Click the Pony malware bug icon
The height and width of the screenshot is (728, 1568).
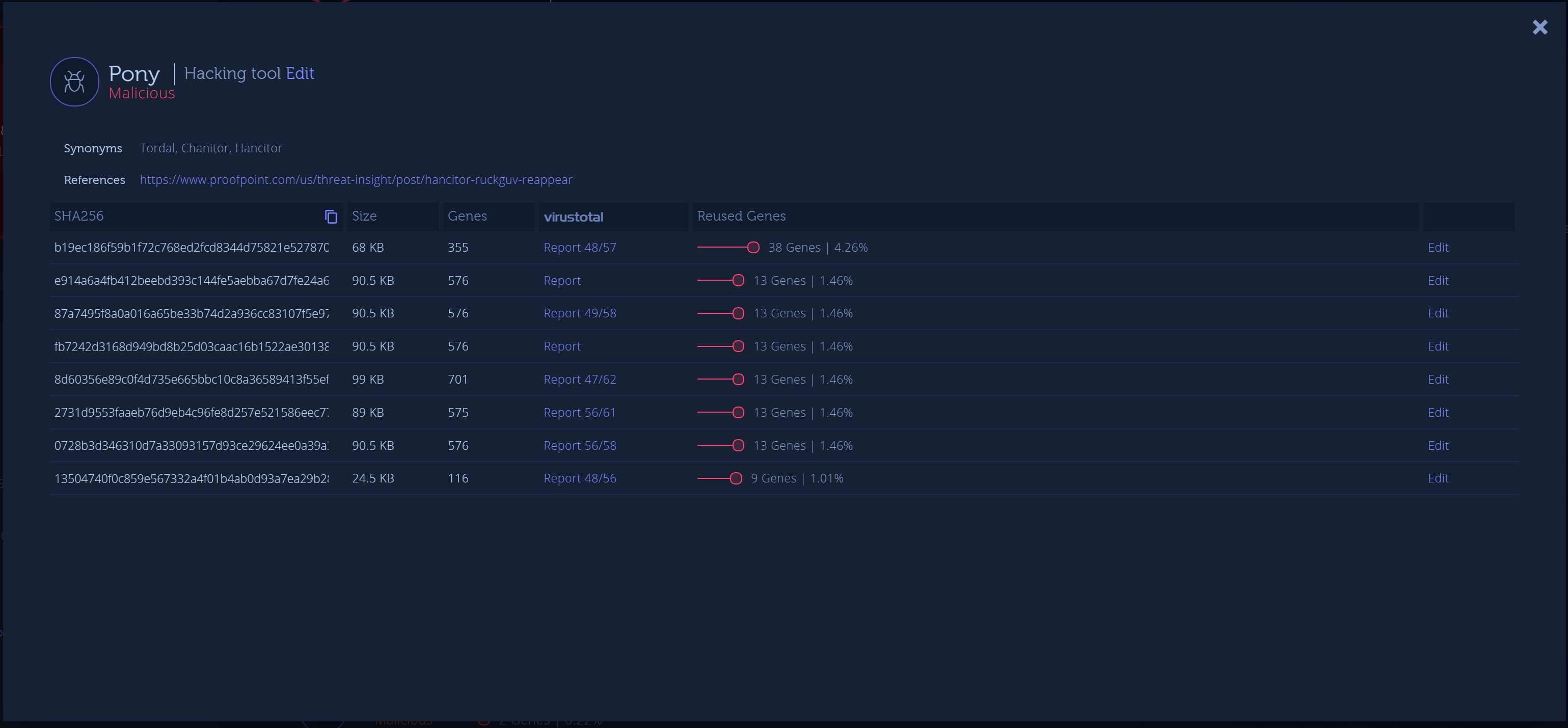point(74,82)
